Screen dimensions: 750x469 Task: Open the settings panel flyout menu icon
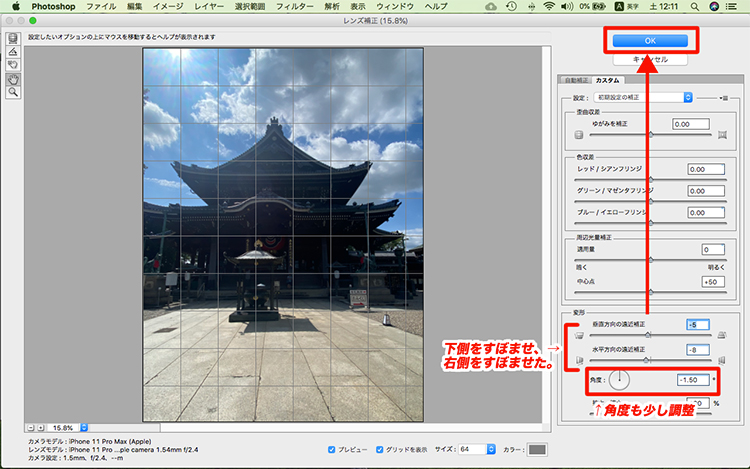(x=724, y=98)
